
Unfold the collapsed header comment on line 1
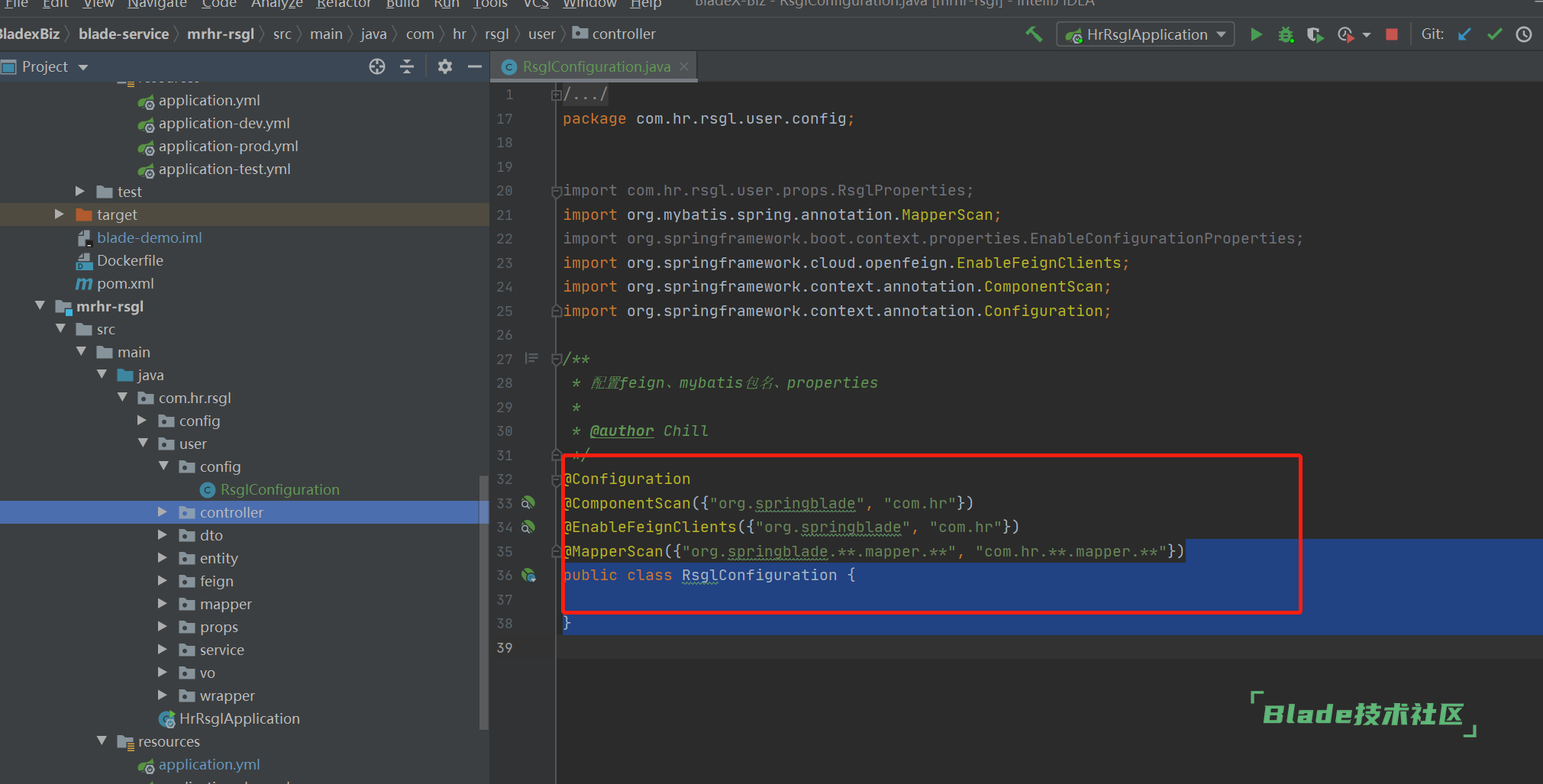[556, 95]
